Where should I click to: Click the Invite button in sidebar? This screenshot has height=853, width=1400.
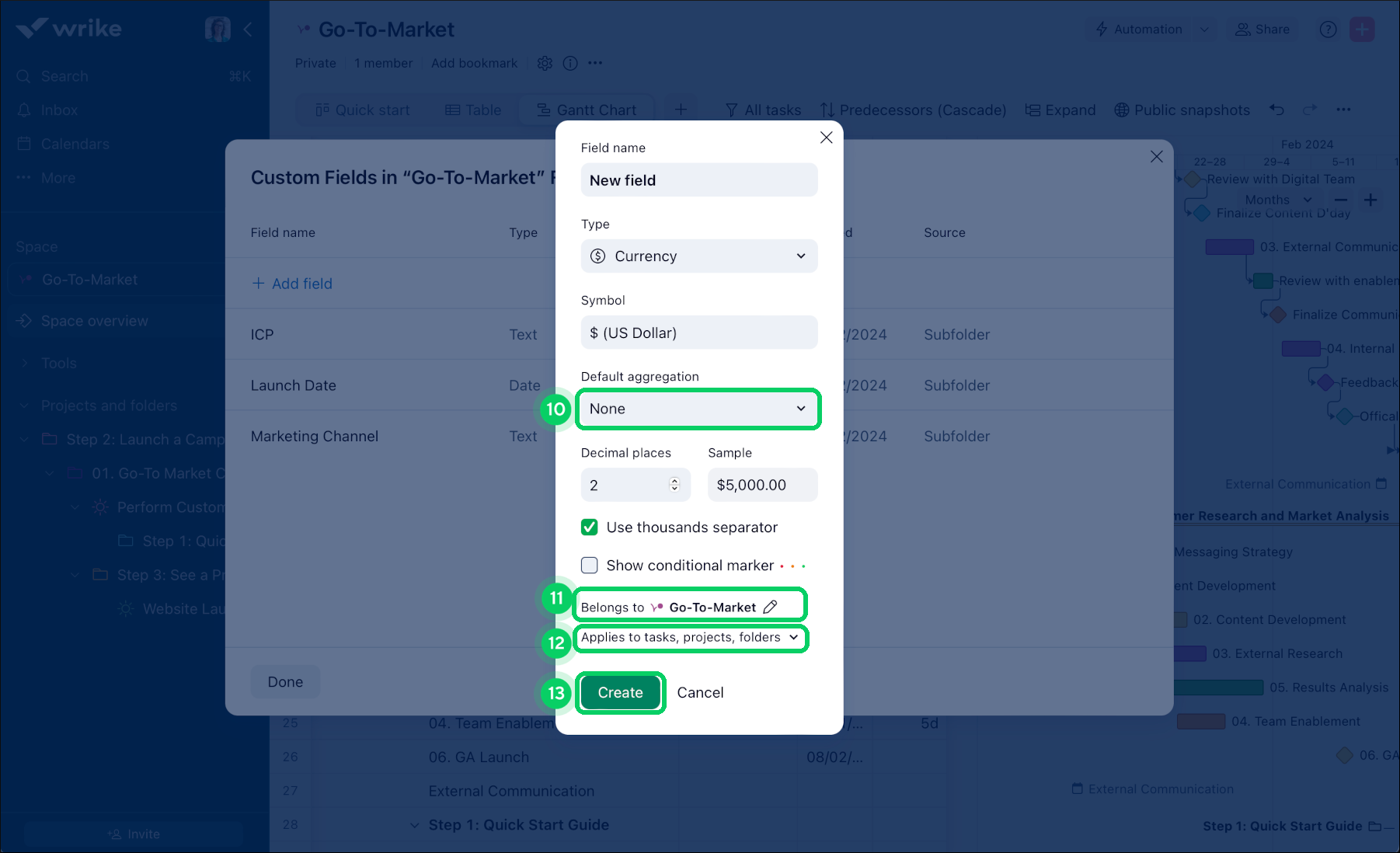[x=134, y=834]
